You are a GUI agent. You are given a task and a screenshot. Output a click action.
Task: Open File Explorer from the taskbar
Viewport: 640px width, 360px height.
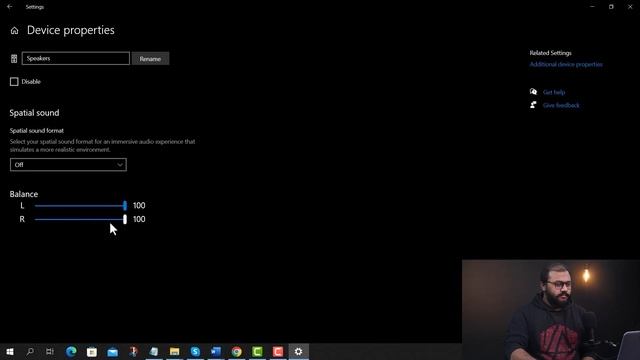pos(175,351)
